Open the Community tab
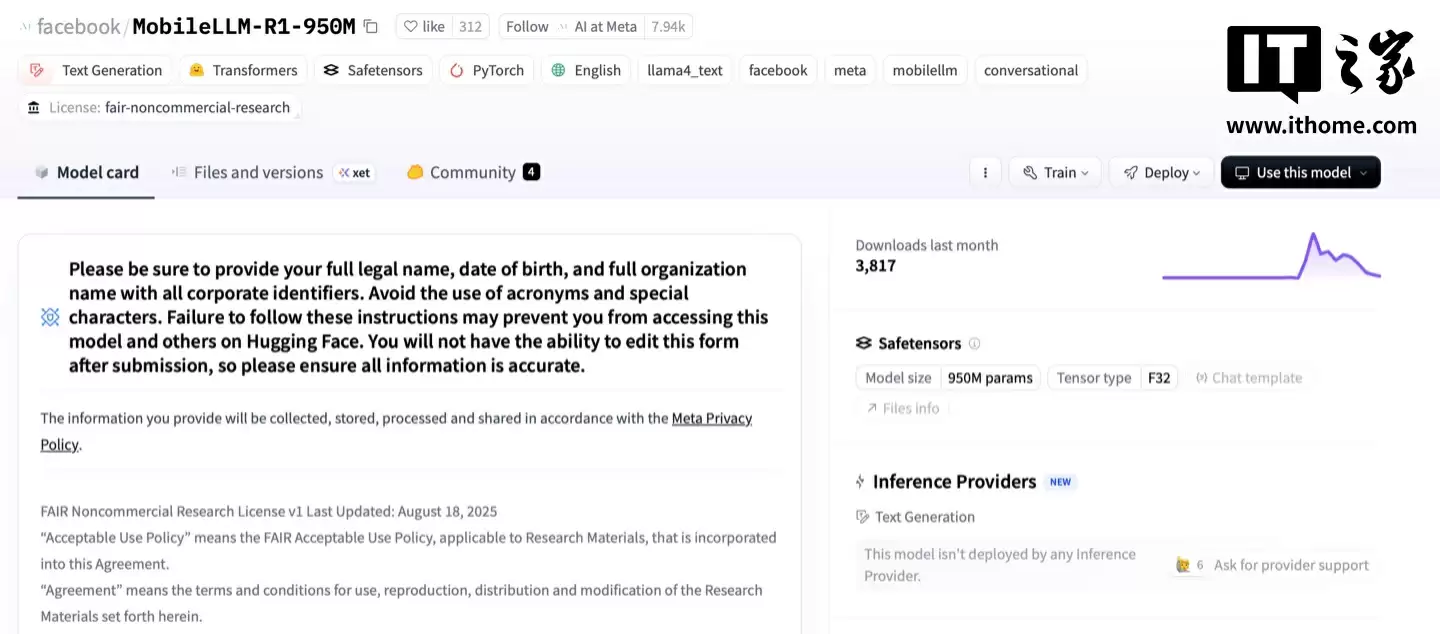 click(x=472, y=173)
